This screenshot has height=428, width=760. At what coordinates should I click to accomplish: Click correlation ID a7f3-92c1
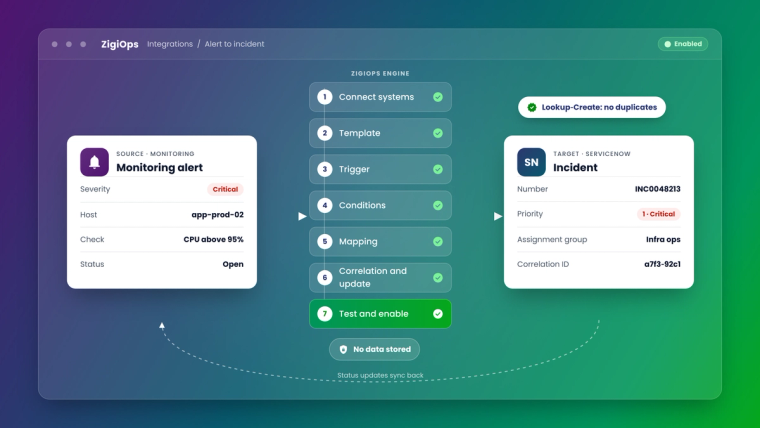[662, 264]
